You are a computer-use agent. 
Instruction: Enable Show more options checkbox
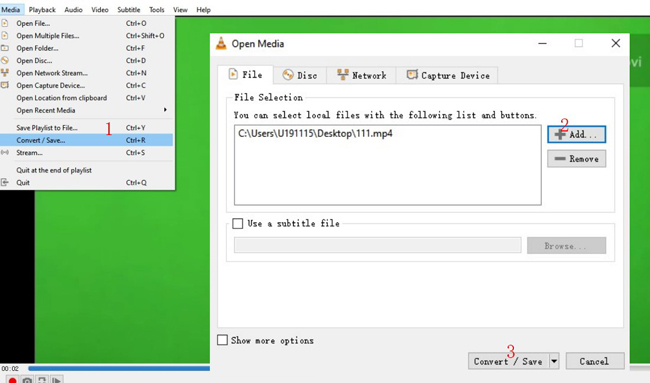223,340
